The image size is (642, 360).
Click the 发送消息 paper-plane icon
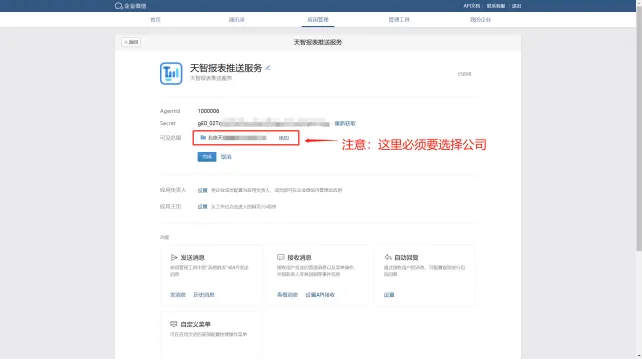click(x=174, y=257)
